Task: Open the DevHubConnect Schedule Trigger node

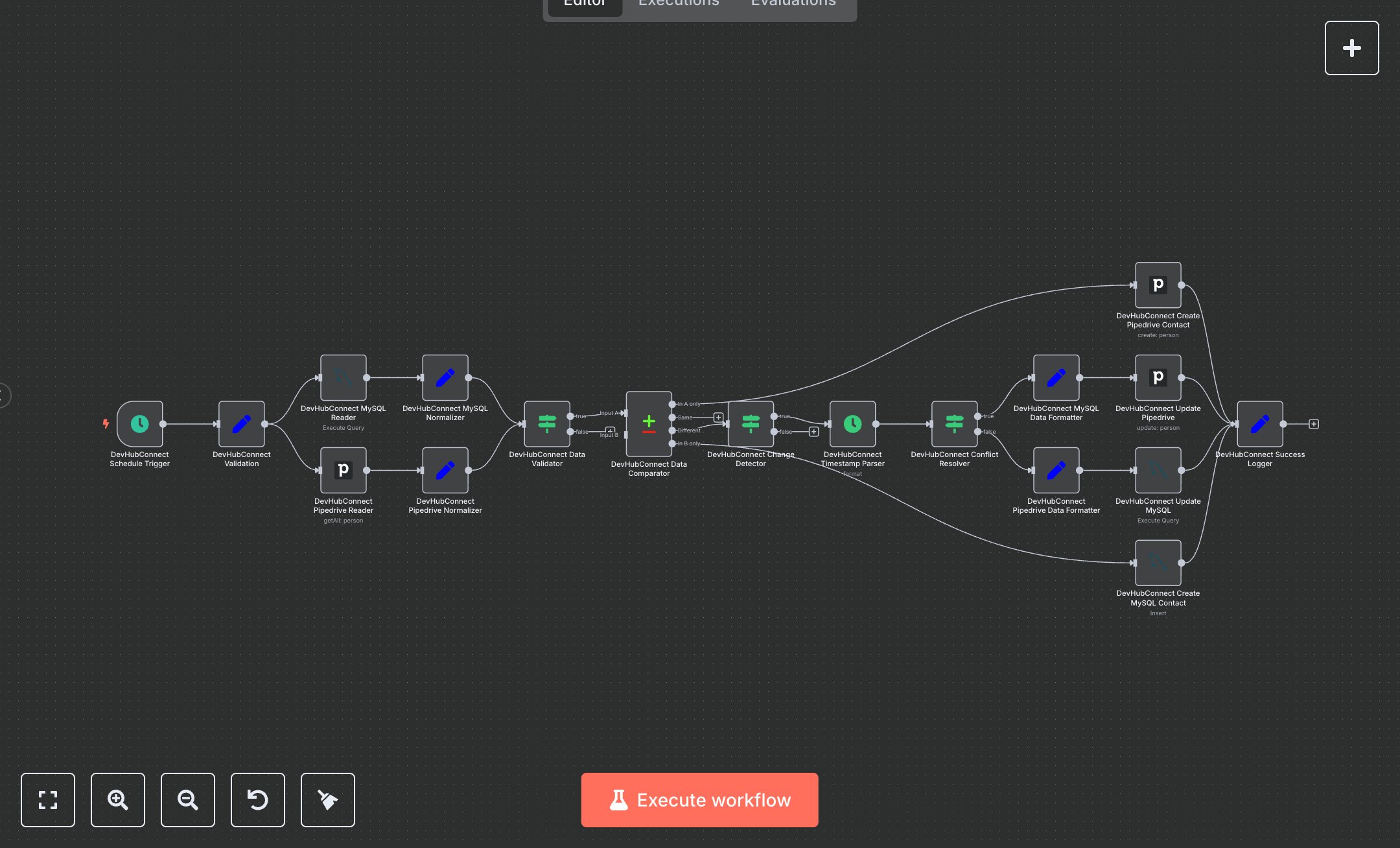Action: click(139, 425)
